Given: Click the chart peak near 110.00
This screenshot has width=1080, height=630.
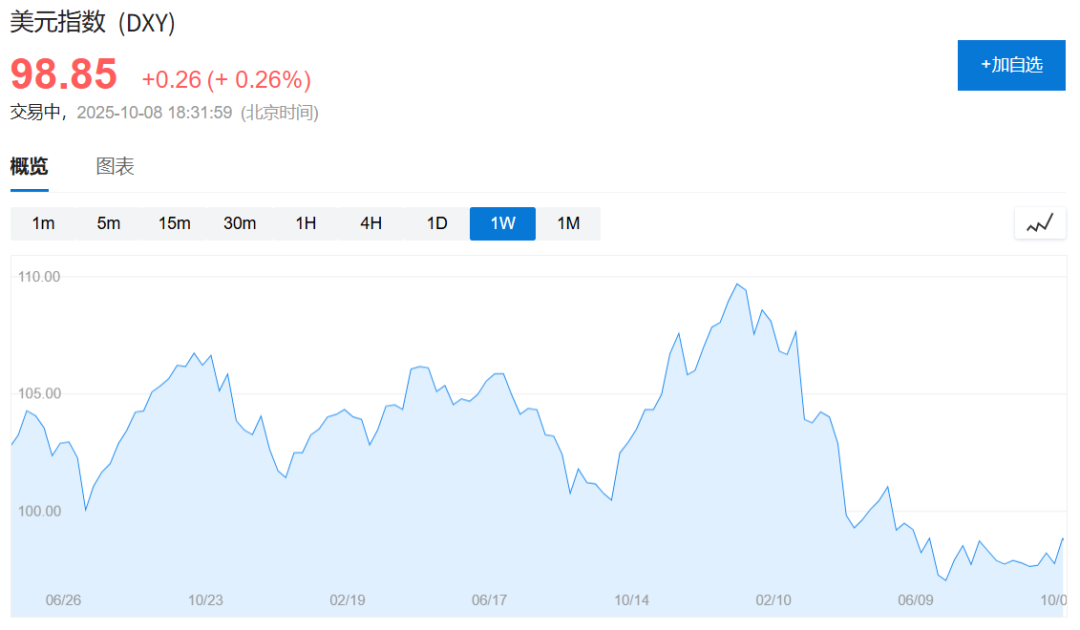Looking at the screenshot, I should coord(737,284).
